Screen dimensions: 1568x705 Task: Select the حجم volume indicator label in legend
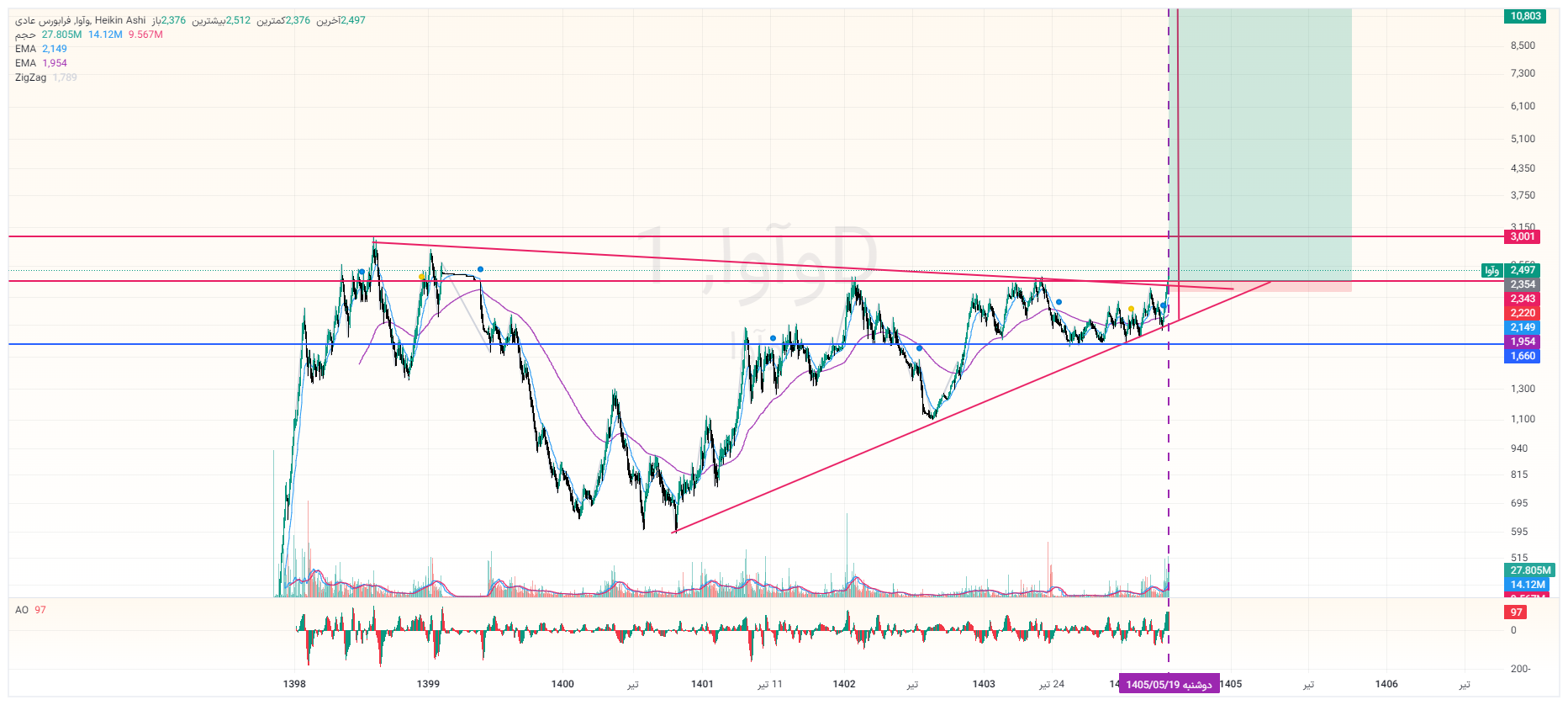pos(25,34)
